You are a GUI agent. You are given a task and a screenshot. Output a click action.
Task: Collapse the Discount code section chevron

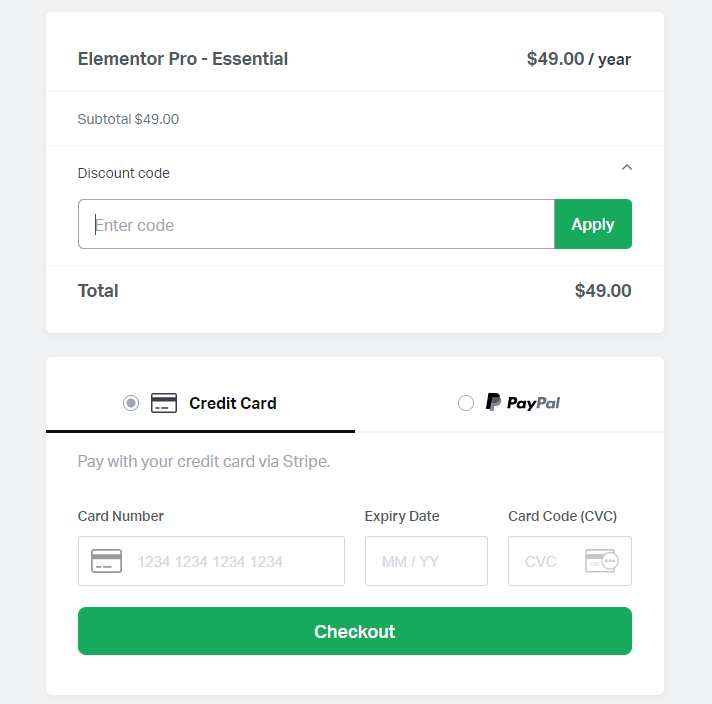(x=627, y=168)
